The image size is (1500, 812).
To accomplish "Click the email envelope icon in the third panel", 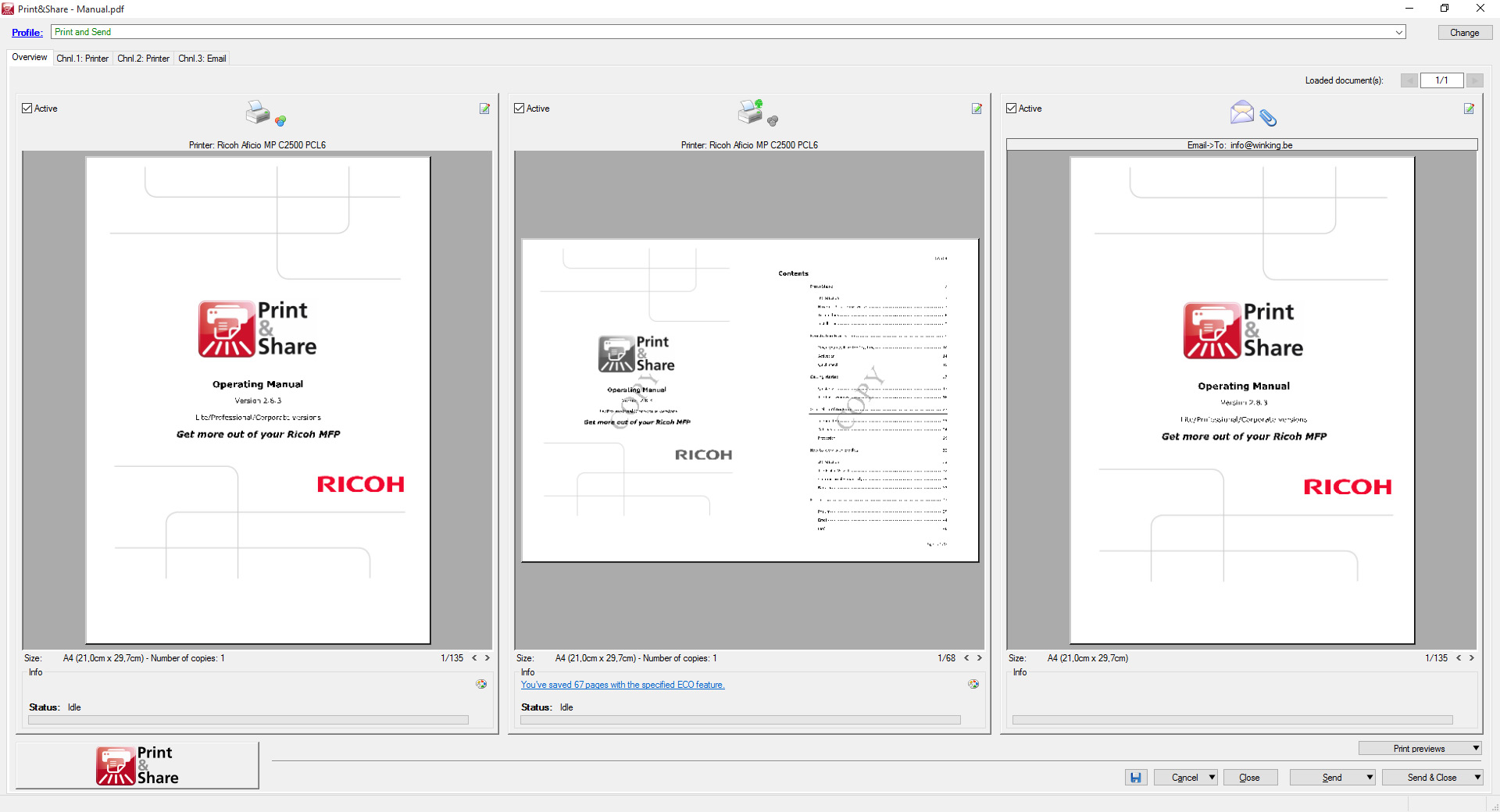I will [x=1241, y=112].
